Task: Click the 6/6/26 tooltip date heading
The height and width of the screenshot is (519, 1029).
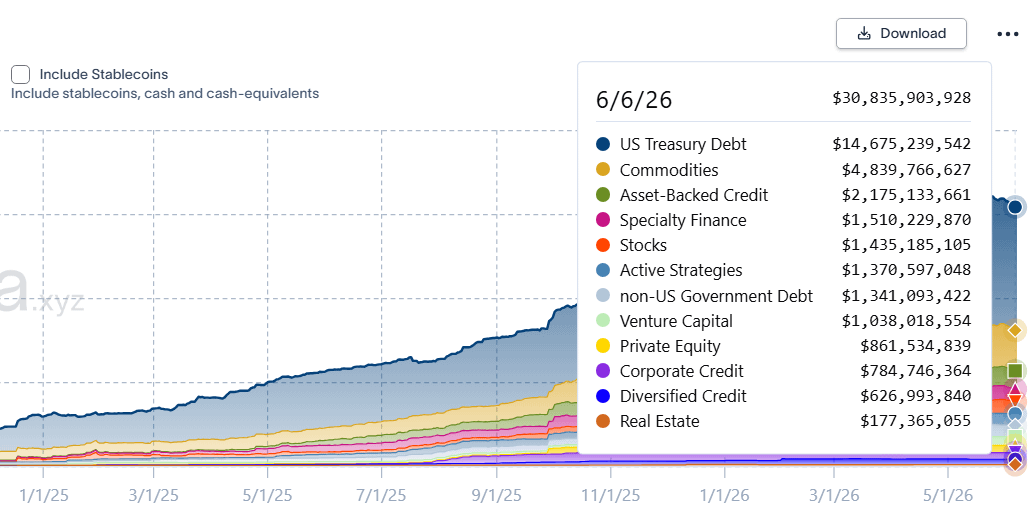Action: (x=634, y=100)
